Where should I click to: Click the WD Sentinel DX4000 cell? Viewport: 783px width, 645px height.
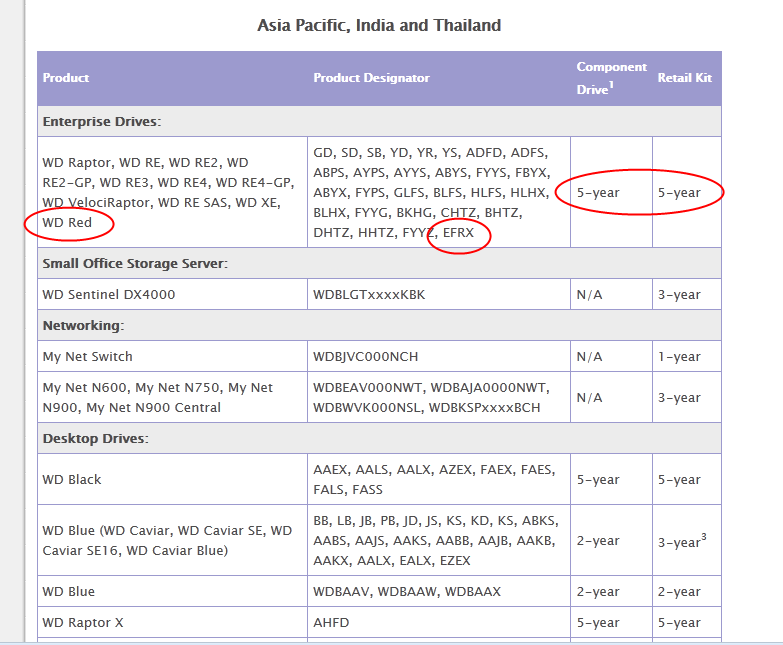pyautogui.click(x=172, y=294)
